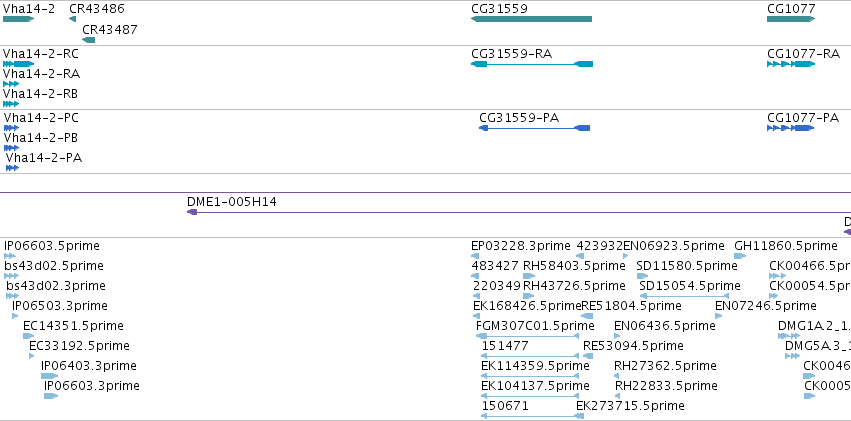Select the CG31559-PA coding sequence glyph
Screen dimensions: 851x421
535,128
